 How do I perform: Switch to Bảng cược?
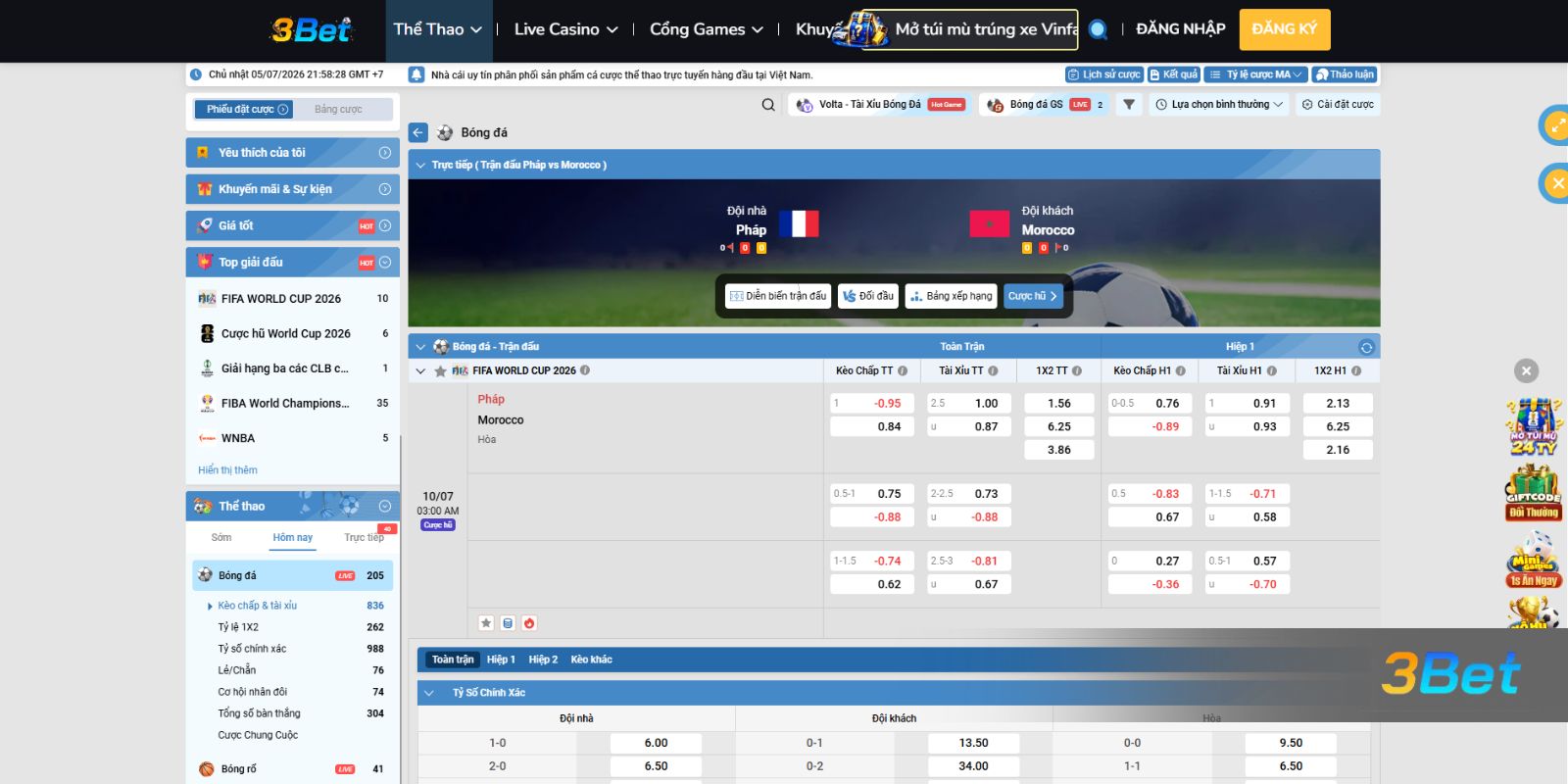point(338,110)
